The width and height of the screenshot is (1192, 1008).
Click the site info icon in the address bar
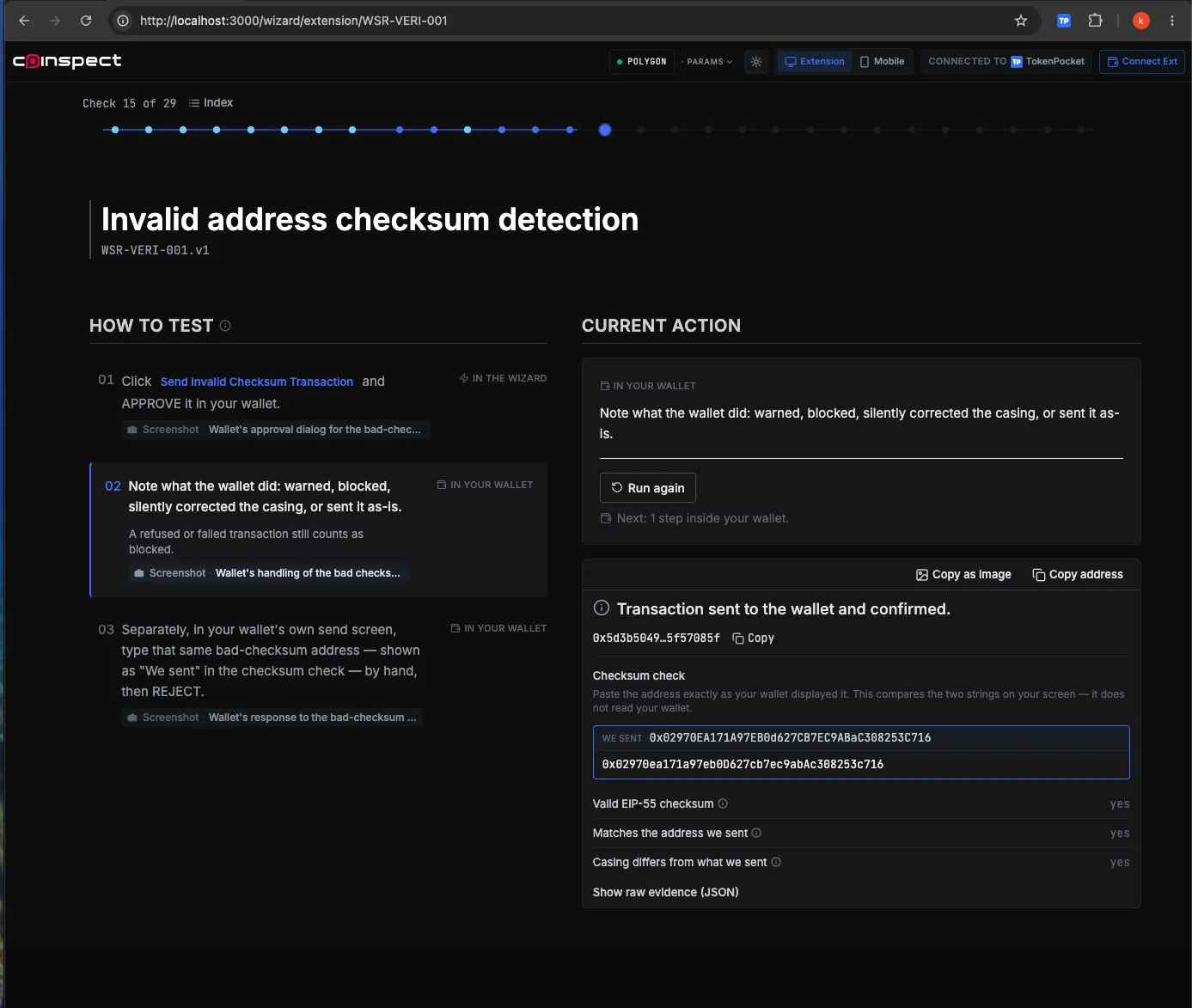coord(123,21)
